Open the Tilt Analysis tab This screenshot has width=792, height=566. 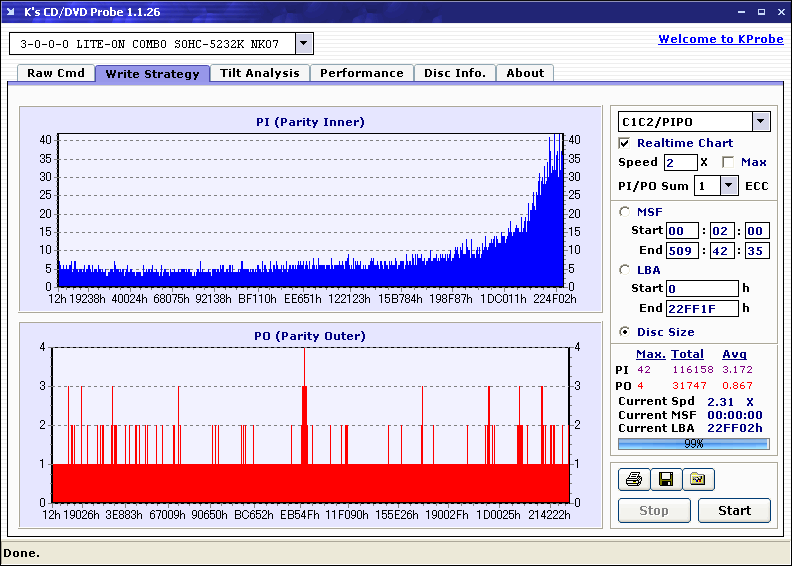259,73
